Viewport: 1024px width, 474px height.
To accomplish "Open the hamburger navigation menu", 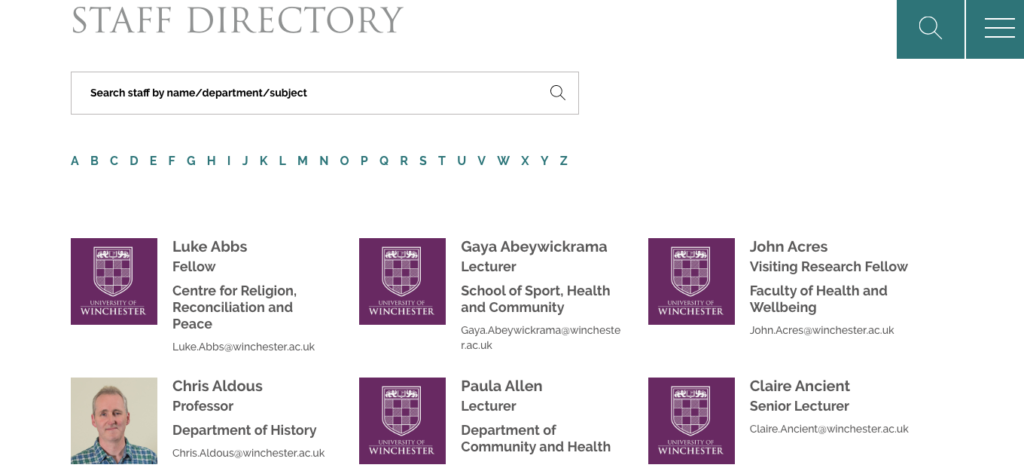I will [999, 29].
